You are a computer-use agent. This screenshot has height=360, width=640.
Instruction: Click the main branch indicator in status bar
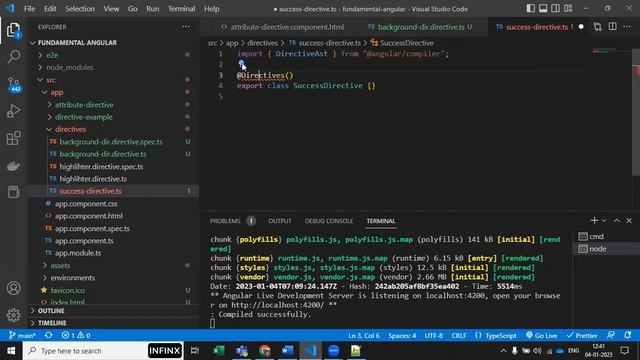[22, 336]
